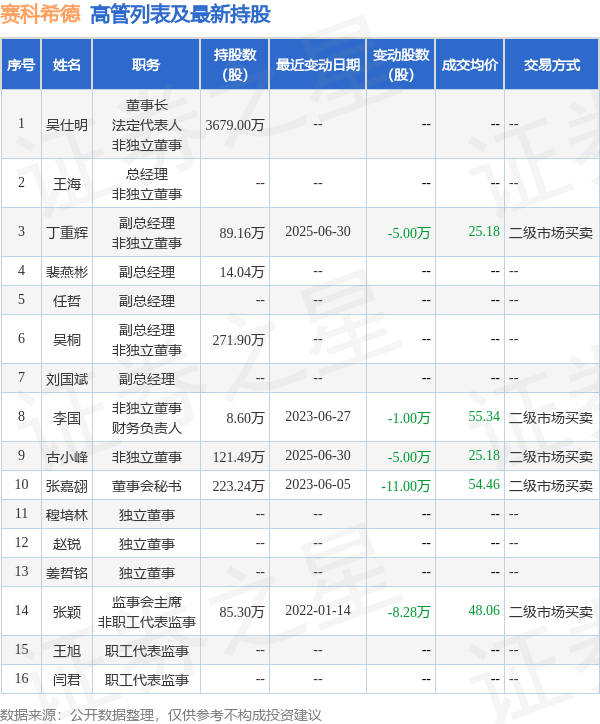
Task: Click the 223.24万 shareholding value
Action: click(238, 486)
